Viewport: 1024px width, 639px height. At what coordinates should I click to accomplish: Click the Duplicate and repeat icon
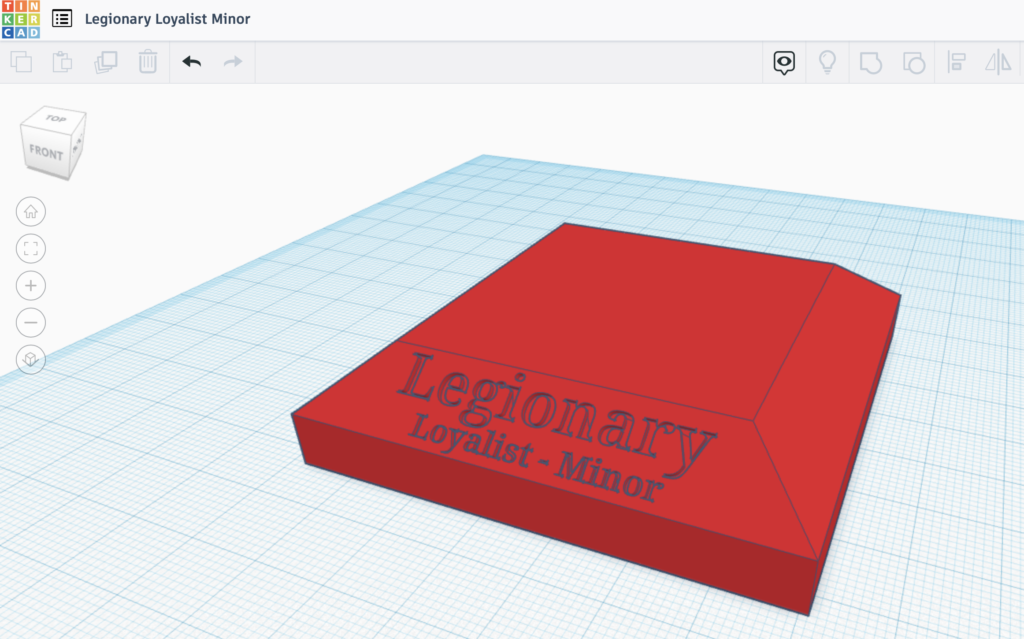coord(106,62)
